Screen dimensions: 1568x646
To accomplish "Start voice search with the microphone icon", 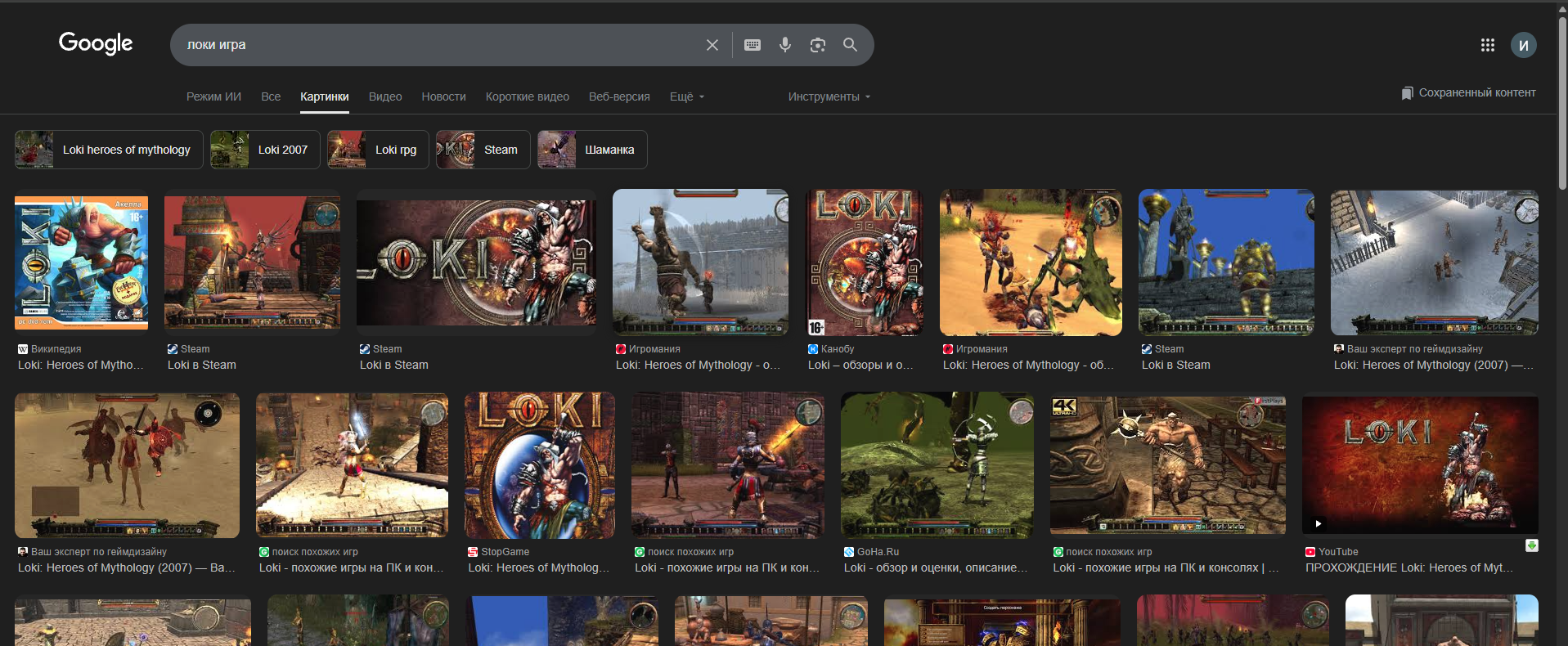I will (785, 45).
